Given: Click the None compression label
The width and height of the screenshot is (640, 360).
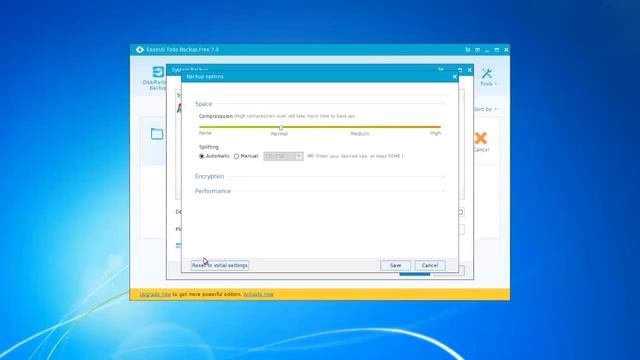Looking at the screenshot, I should pyautogui.click(x=205, y=133).
